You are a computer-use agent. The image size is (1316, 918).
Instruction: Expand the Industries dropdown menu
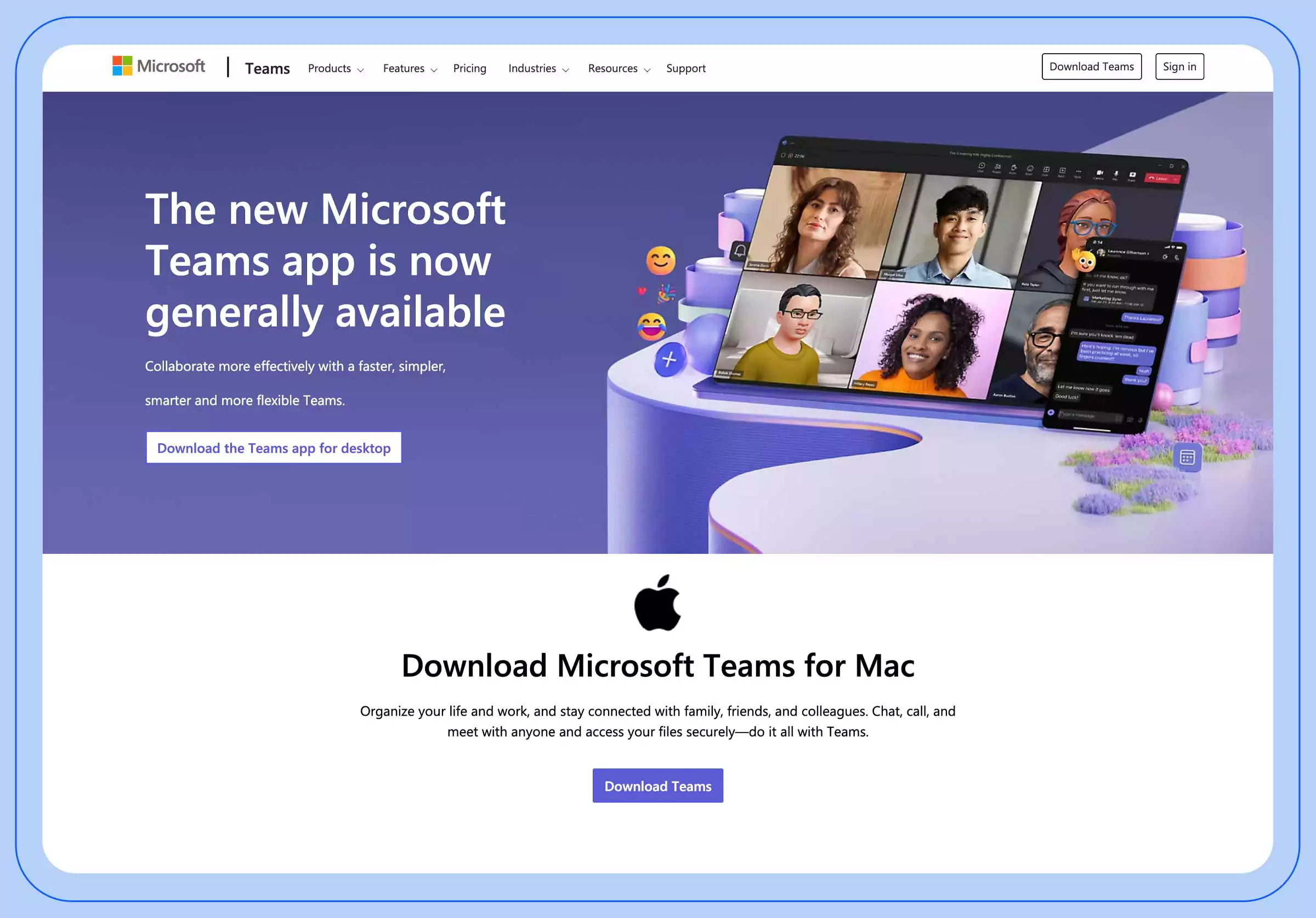coord(538,67)
